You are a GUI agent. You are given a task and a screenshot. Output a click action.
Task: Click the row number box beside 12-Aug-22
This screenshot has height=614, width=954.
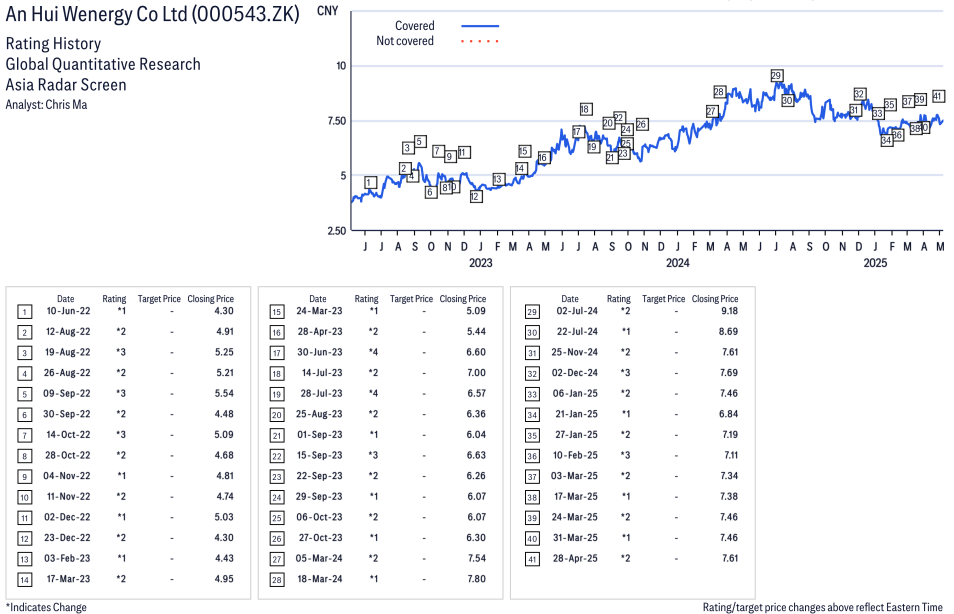24,333
